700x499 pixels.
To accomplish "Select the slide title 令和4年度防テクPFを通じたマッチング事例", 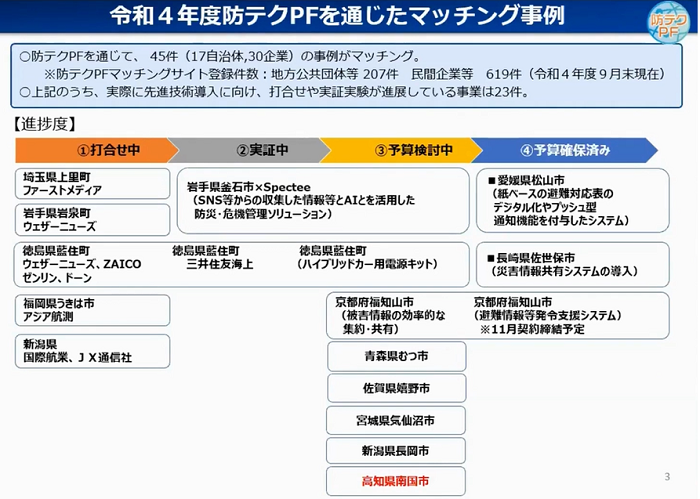I will (337, 16).
